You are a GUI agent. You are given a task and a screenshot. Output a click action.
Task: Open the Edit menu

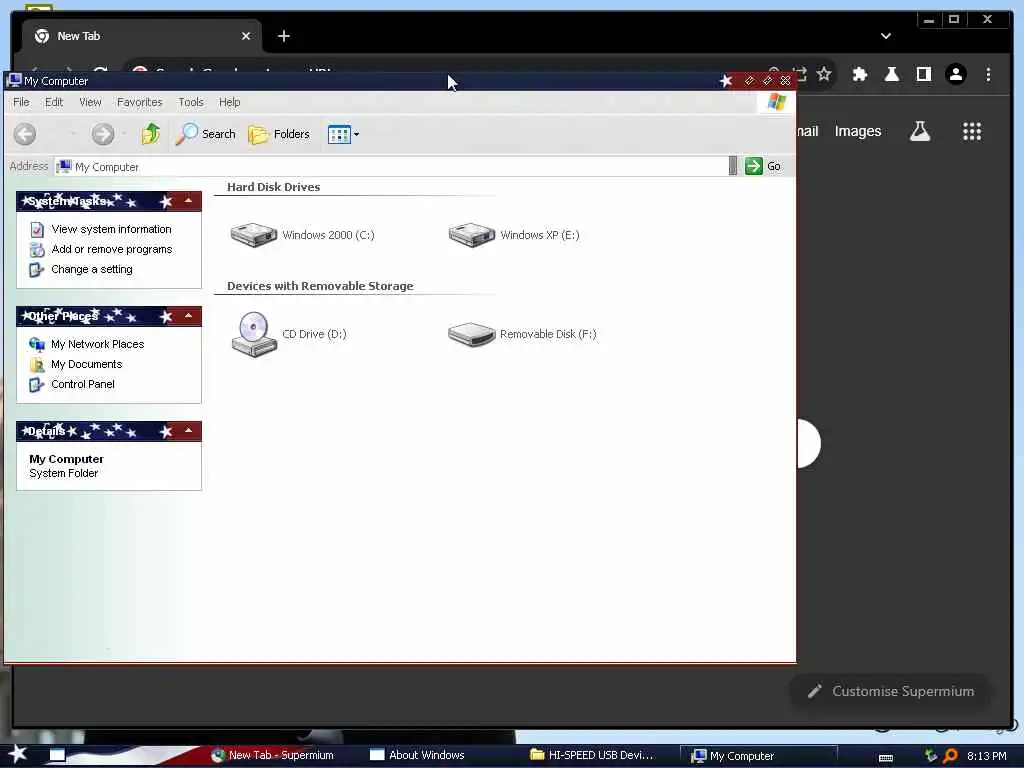(54, 102)
